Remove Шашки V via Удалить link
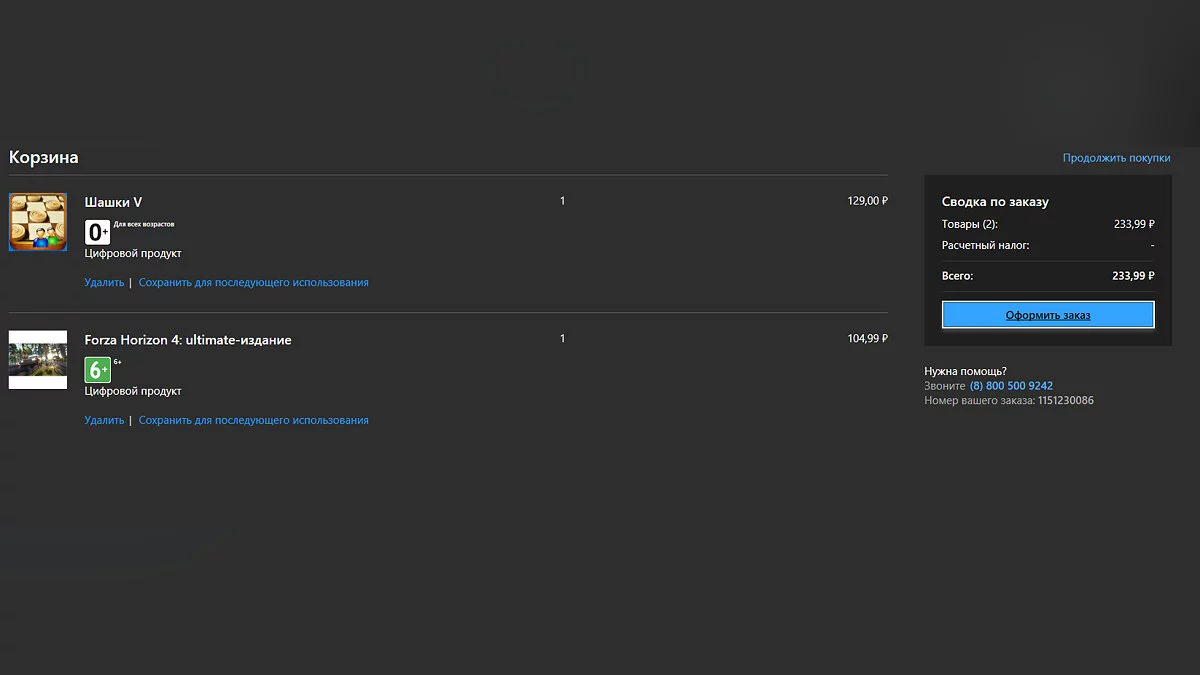This screenshot has height=675, width=1200. pos(104,283)
